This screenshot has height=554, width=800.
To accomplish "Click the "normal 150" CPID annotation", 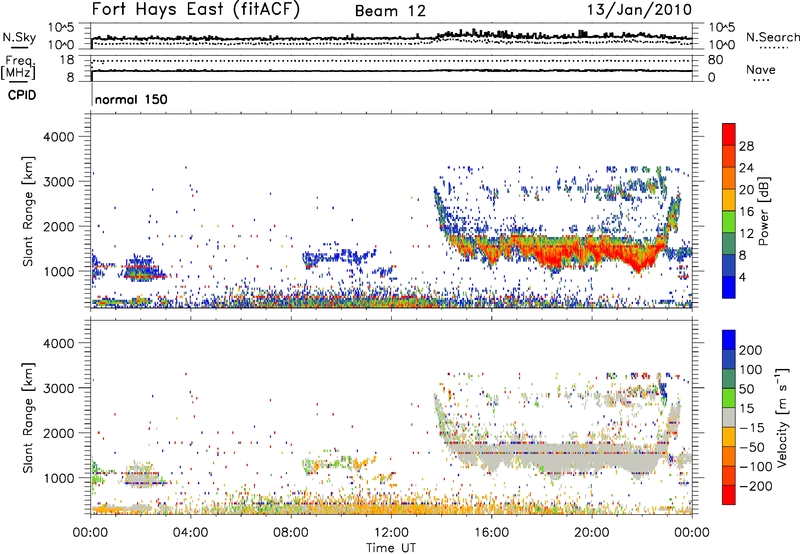I will (x=131, y=99).
